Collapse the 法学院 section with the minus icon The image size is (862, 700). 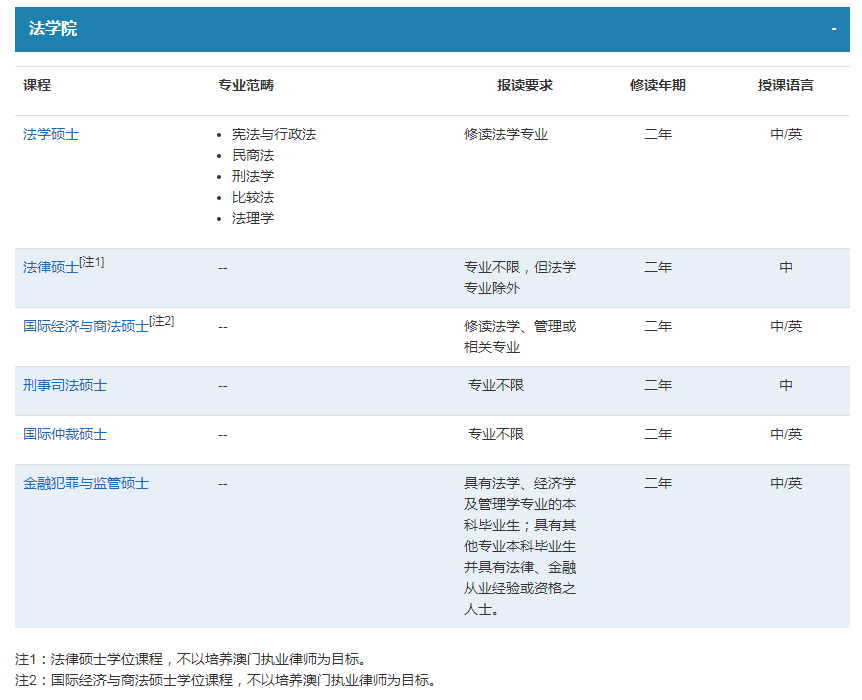(x=834, y=29)
